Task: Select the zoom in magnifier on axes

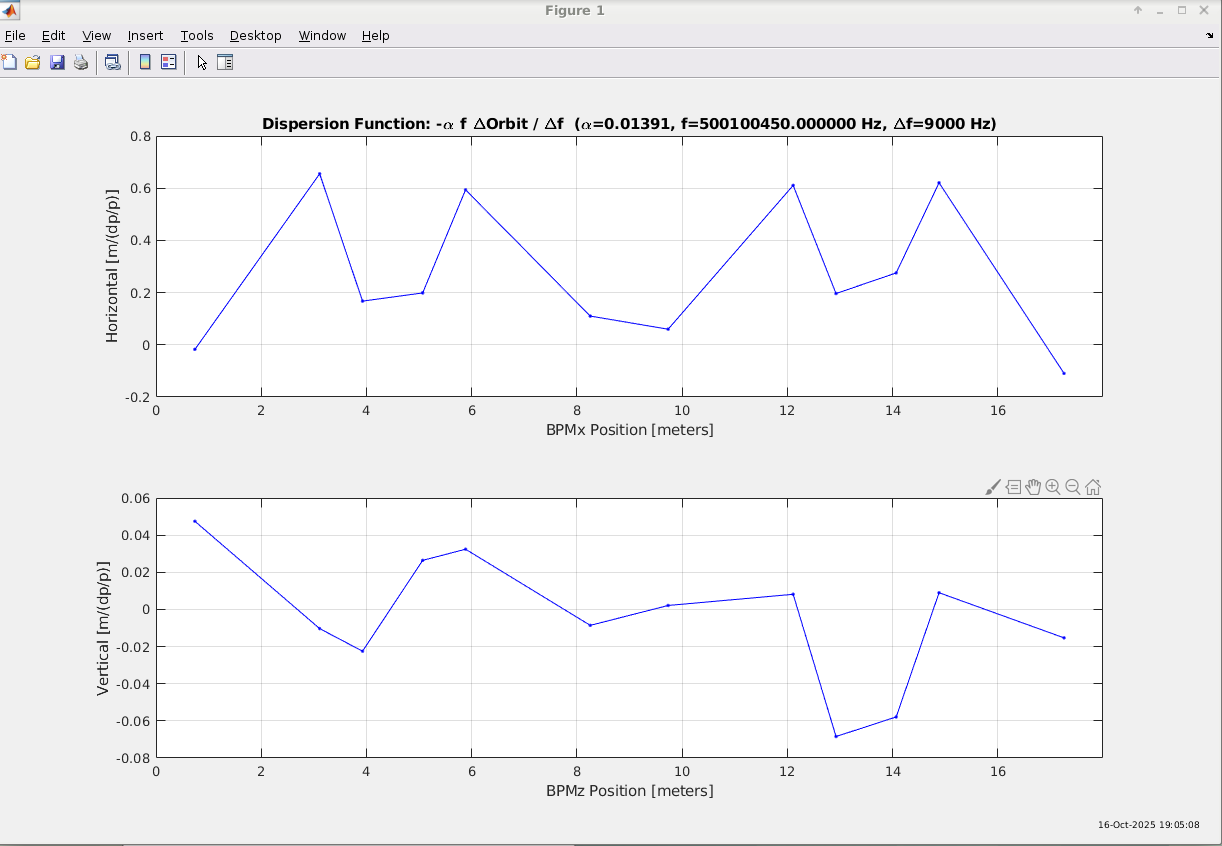Action: pyautogui.click(x=1053, y=487)
